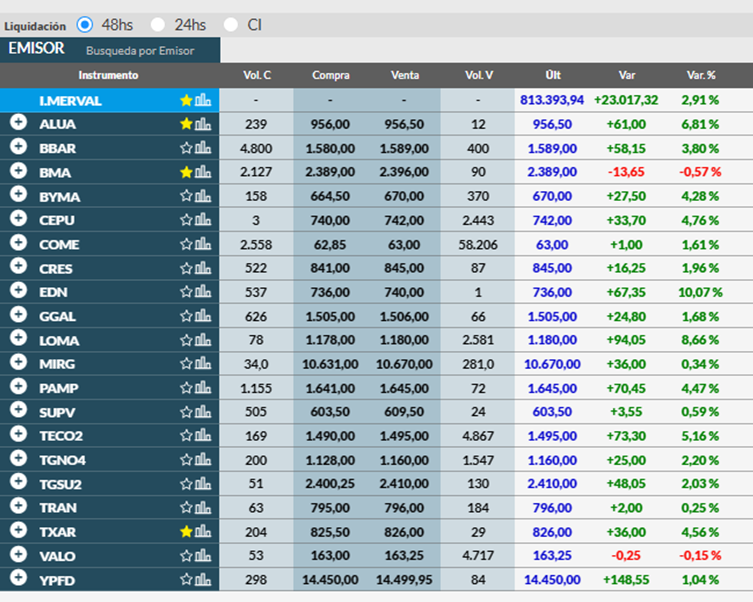753x602 pixels.
Task: Open chart icon for ALUA
Action: pyautogui.click(x=203, y=124)
